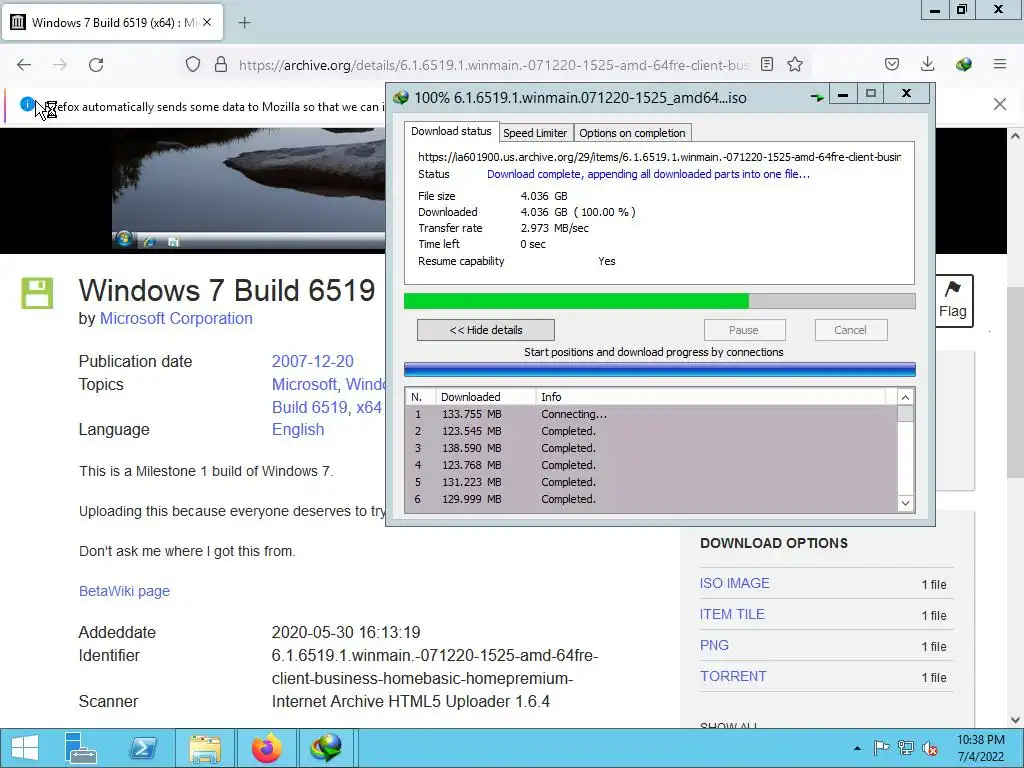Click the TORRENT download option
This screenshot has width=1024, height=768.
pos(733,676)
